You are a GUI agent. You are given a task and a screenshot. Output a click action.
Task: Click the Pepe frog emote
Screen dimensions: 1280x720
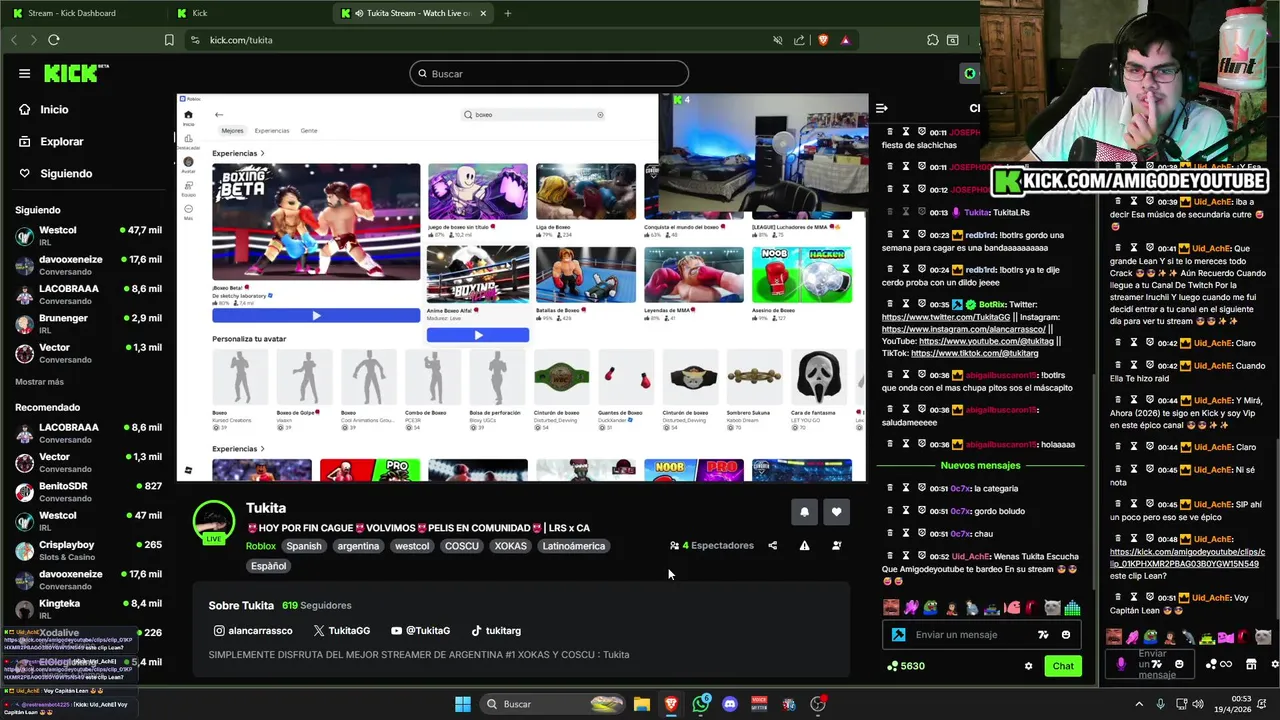click(x=931, y=607)
